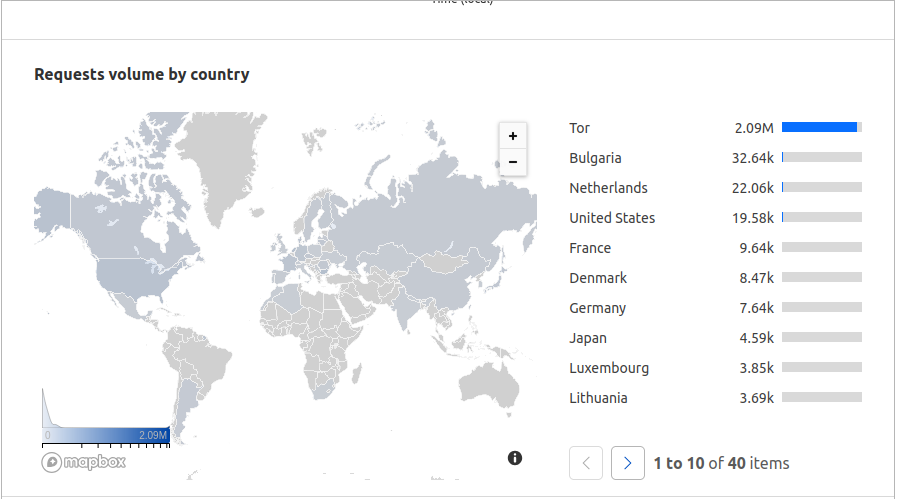Click the Mapbox logo
Image resolution: width=898 pixels, height=499 pixels.
(84, 462)
